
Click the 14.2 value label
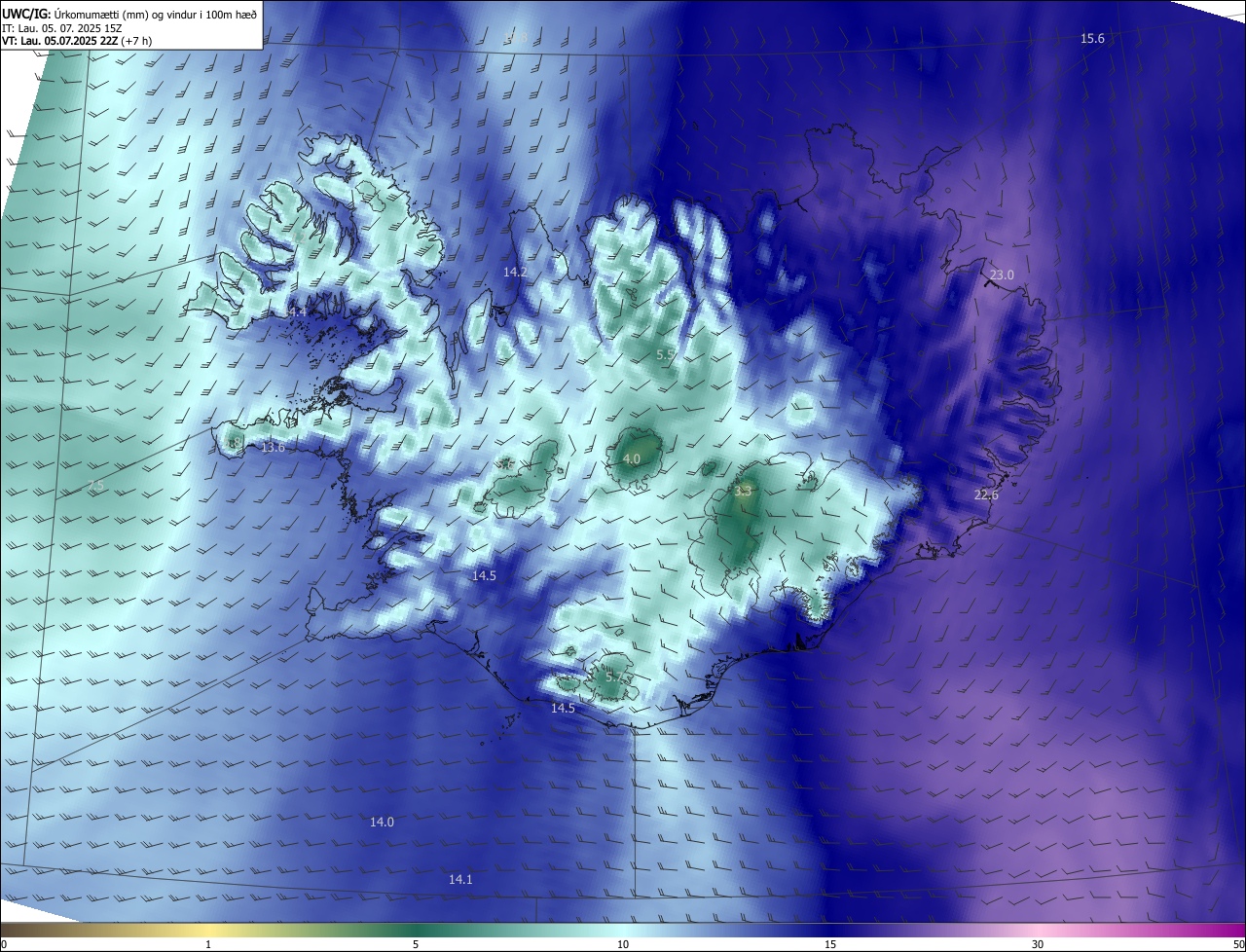point(515,272)
